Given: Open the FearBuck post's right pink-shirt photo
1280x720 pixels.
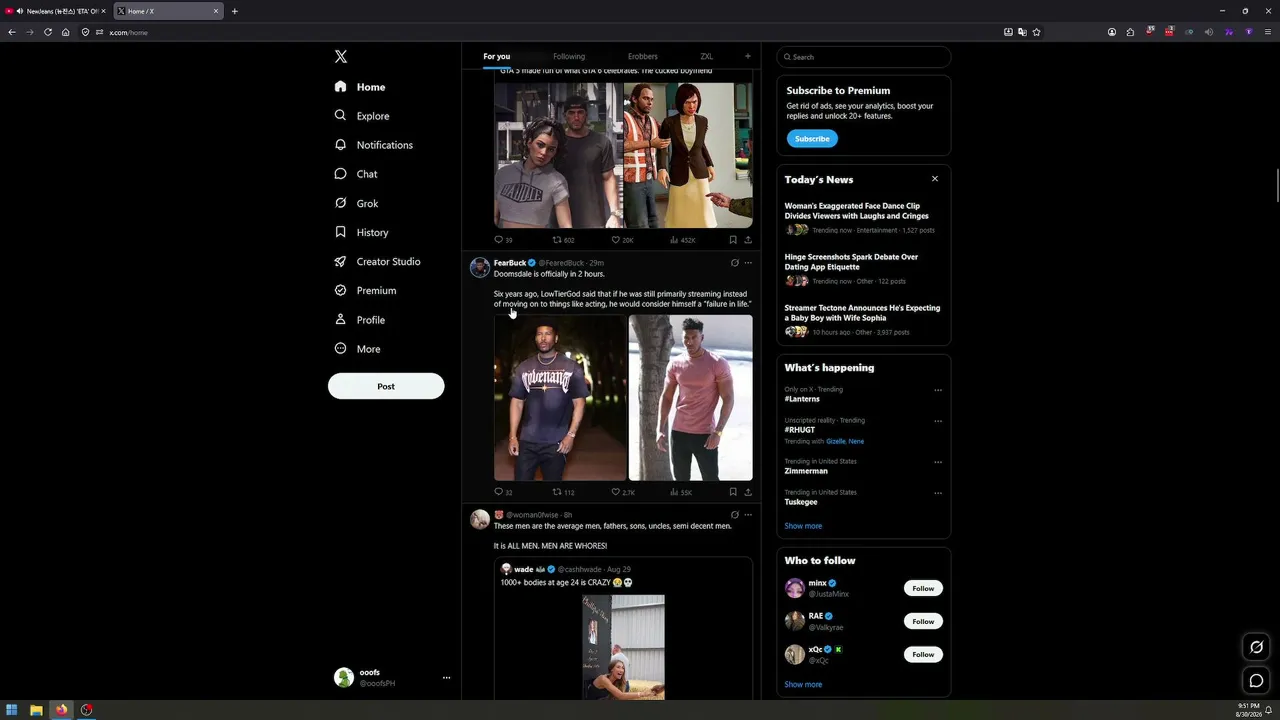Looking at the screenshot, I should (691, 398).
